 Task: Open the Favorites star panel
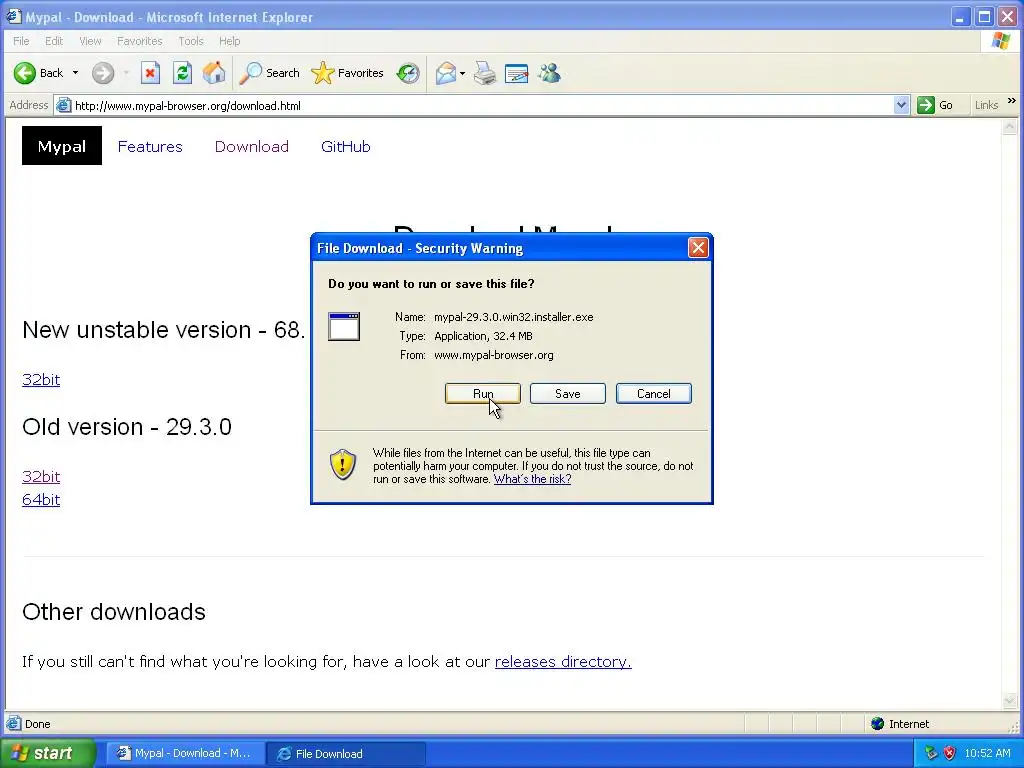click(347, 73)
